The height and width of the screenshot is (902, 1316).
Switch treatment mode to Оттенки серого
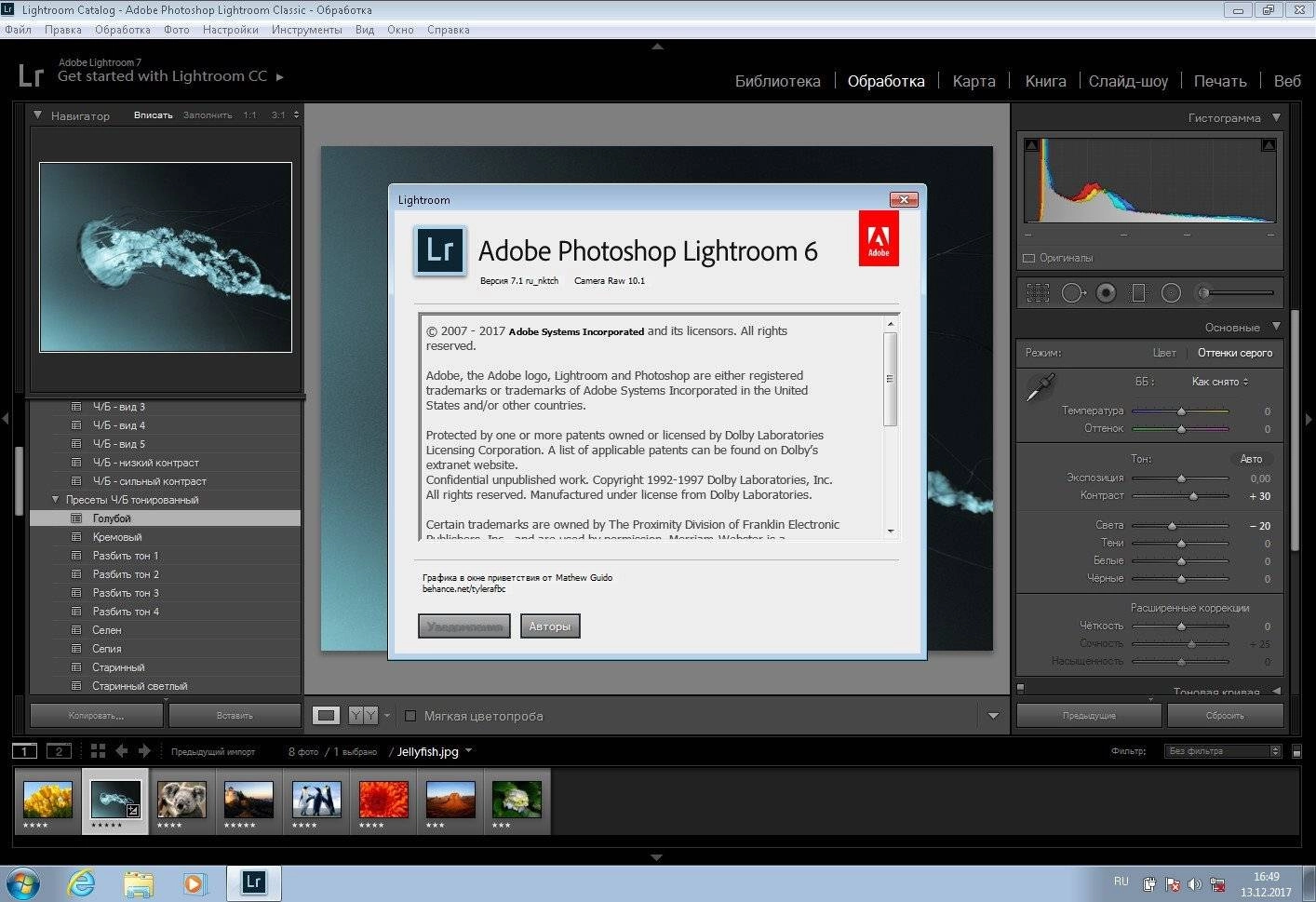tap(1235, 353)
